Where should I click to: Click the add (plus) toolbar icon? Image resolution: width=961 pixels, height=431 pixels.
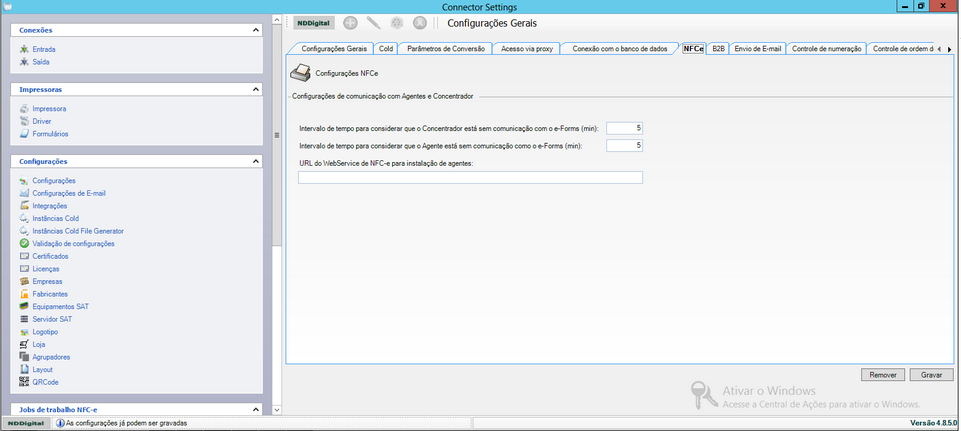[x=350, y=23]
